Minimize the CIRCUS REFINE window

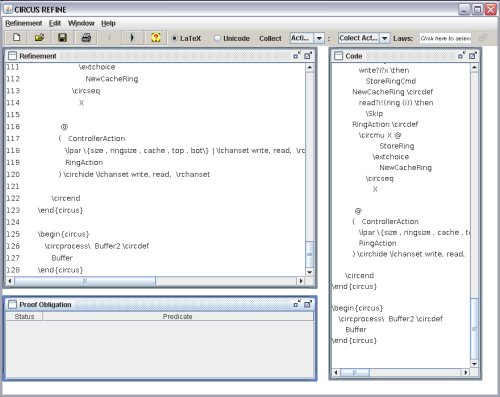(x=464, y=9)
